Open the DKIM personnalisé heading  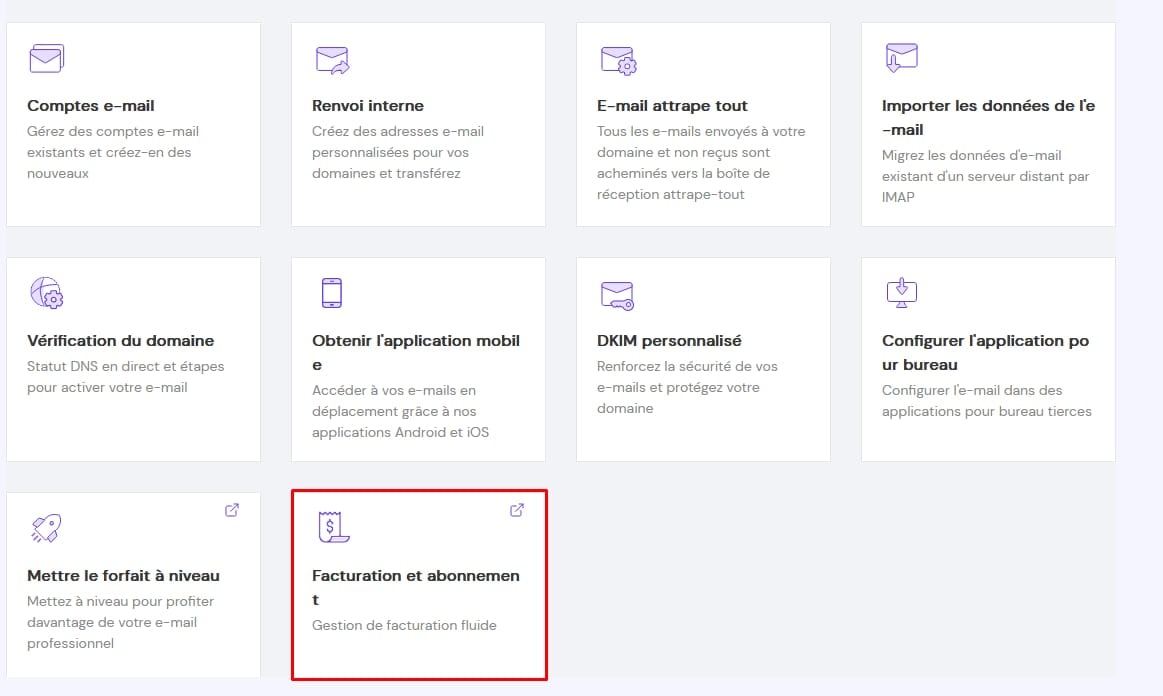[x=669, y=341]
